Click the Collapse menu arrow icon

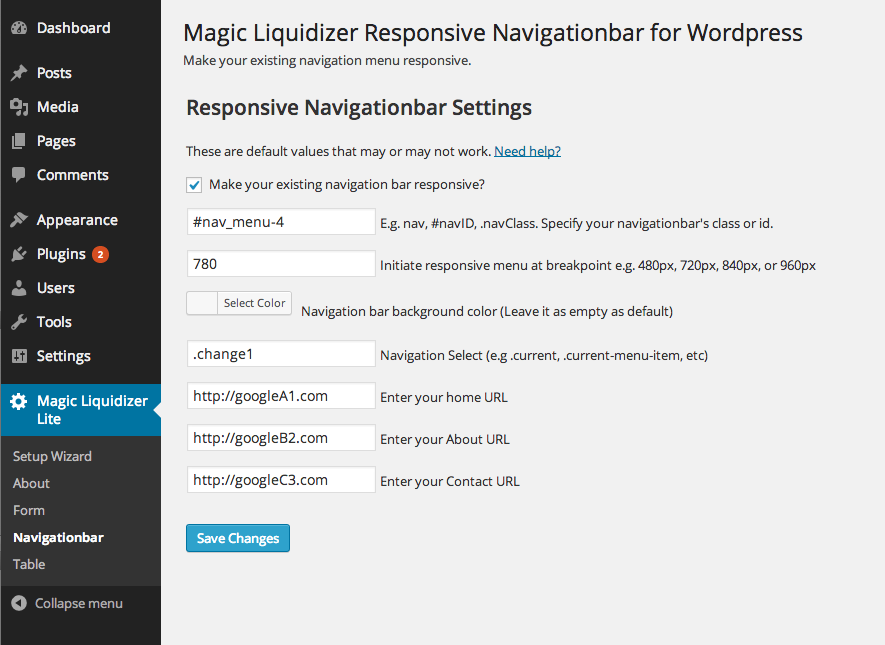point(19,603)
